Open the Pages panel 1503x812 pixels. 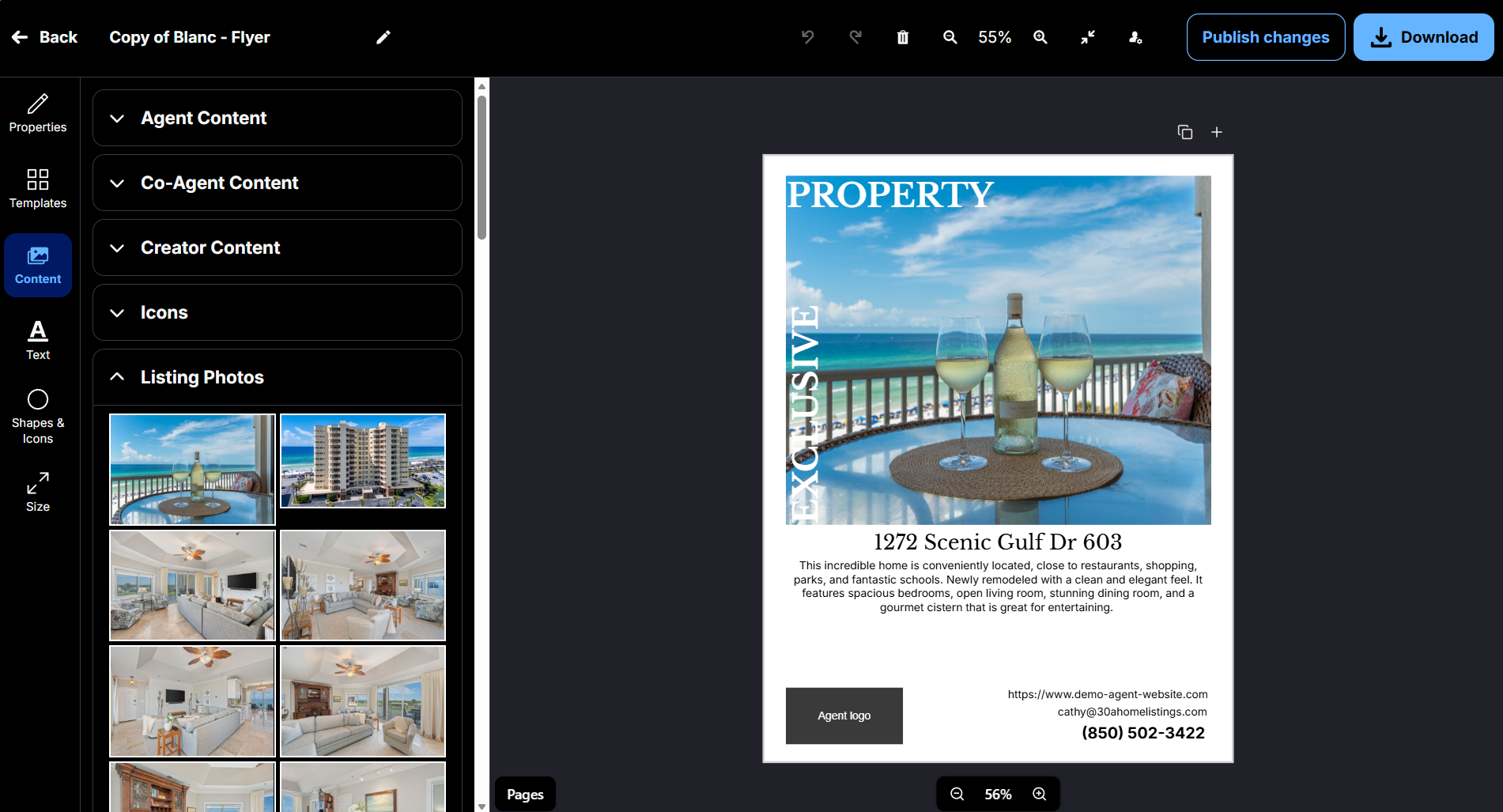coord(525,794)
